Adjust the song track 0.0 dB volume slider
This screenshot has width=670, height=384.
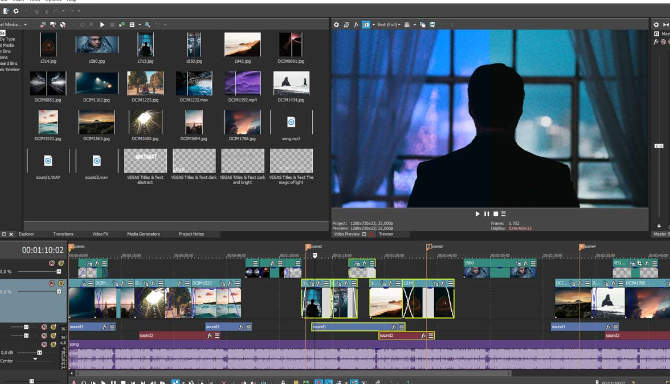[39, 353]
